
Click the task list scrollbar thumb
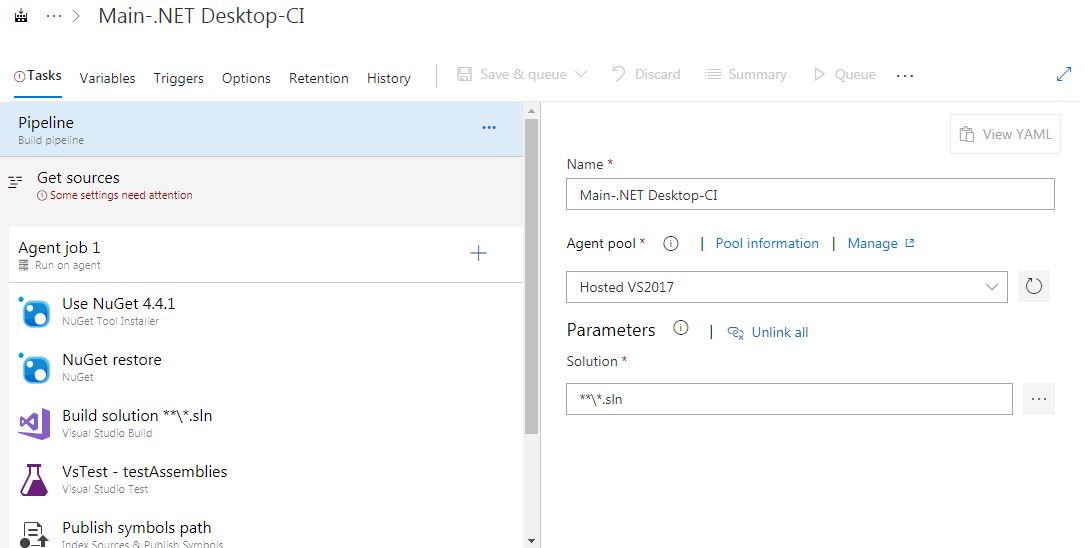click(531, 276)
